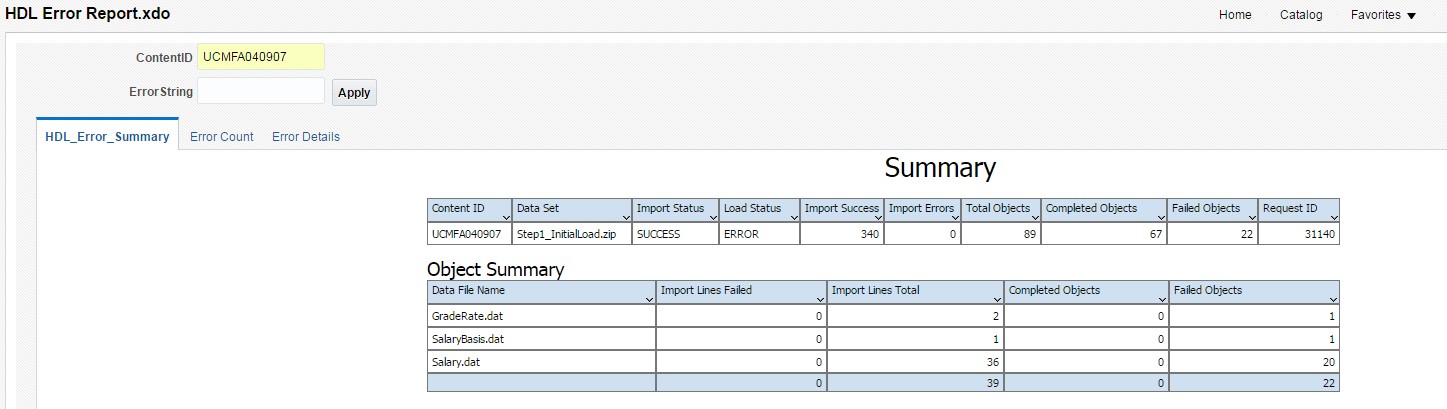Viewport: 1447px width, 409px height.
Task: Select the Step1_InitialLoad.zip data set cell
Action: (x=571, y=234)
